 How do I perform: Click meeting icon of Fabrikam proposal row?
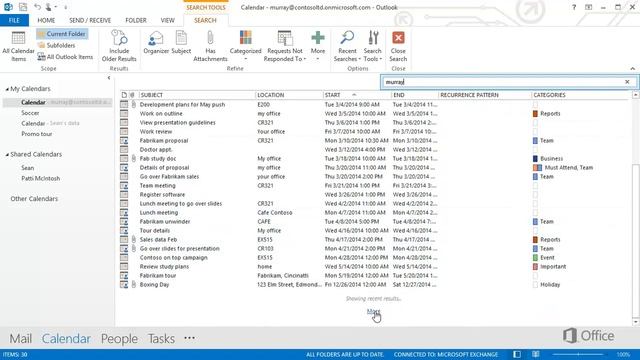point(124,140)
